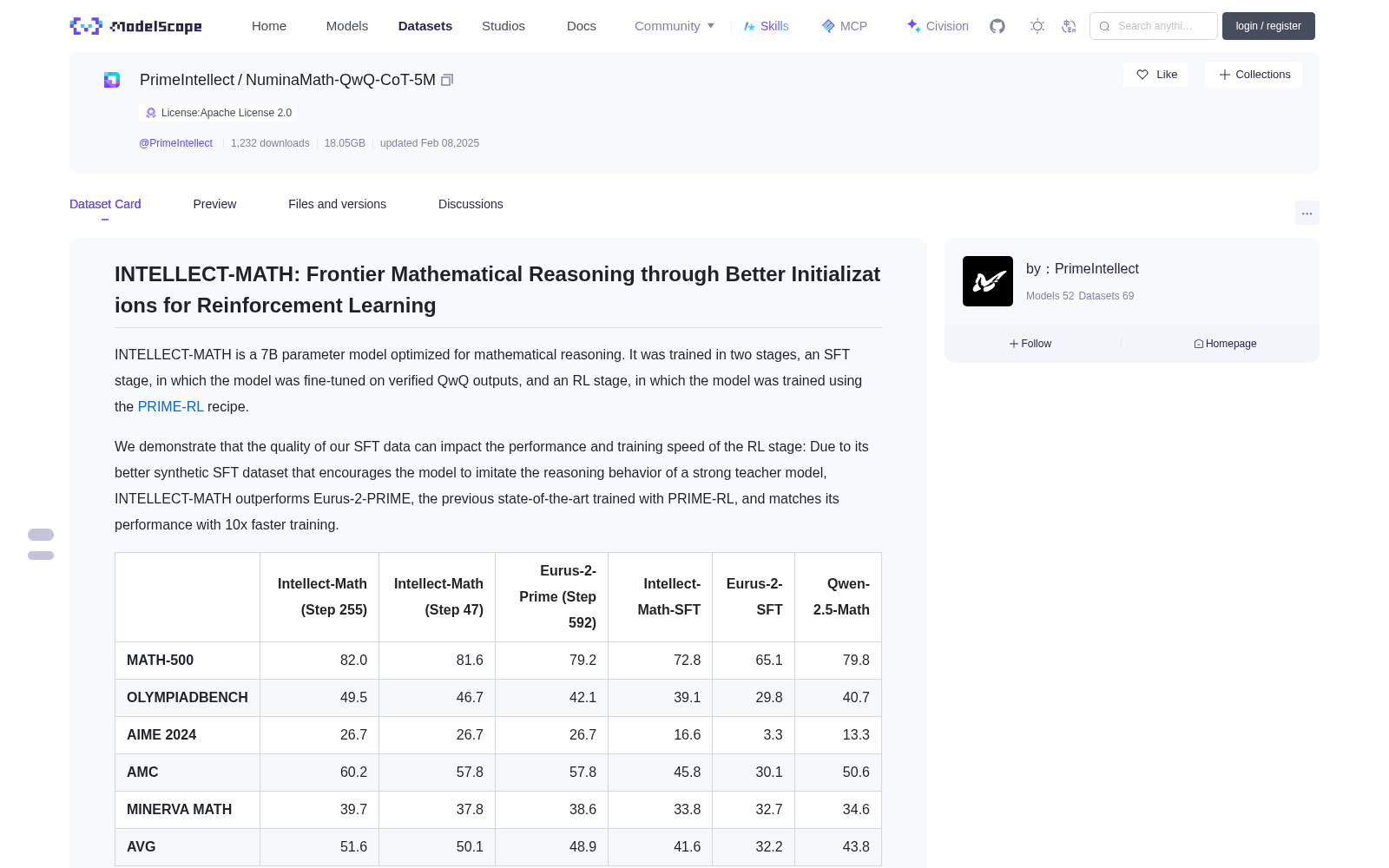Click the Models 52 count

(x=1050, y=296)
